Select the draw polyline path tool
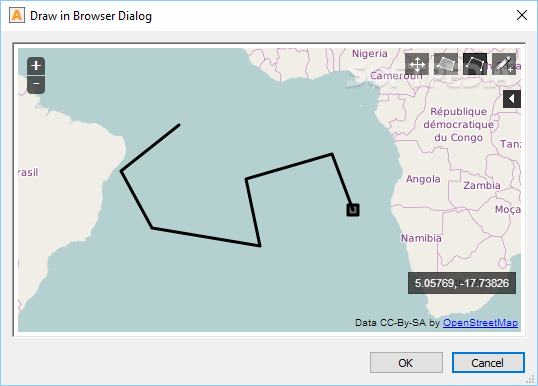 [475, 64]
